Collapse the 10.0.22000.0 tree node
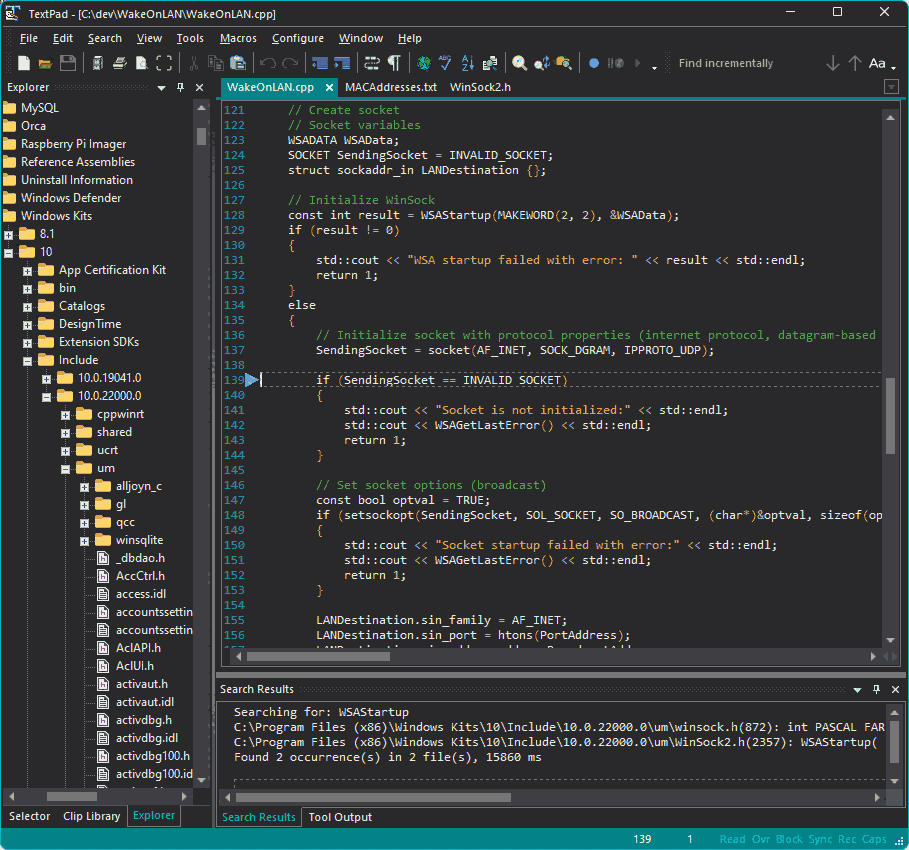This screenshot has height=850, width=909. pyautogui.click(x=45, y=395)
